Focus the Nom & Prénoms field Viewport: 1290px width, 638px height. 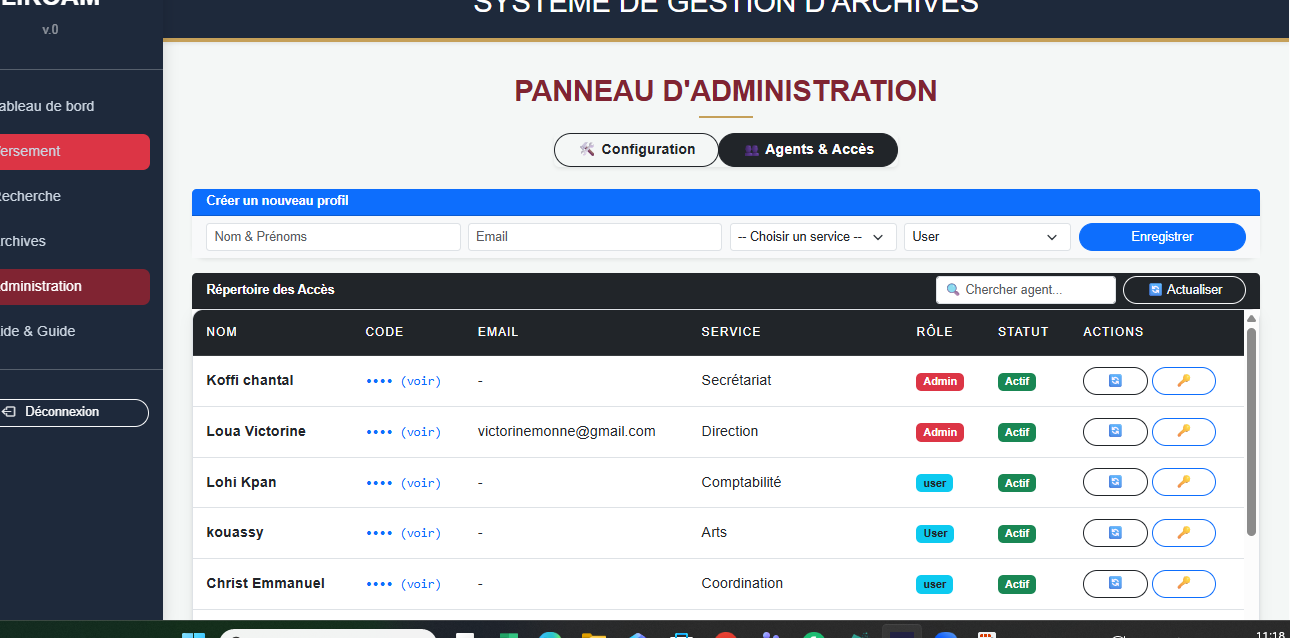(x=333, y=237)
